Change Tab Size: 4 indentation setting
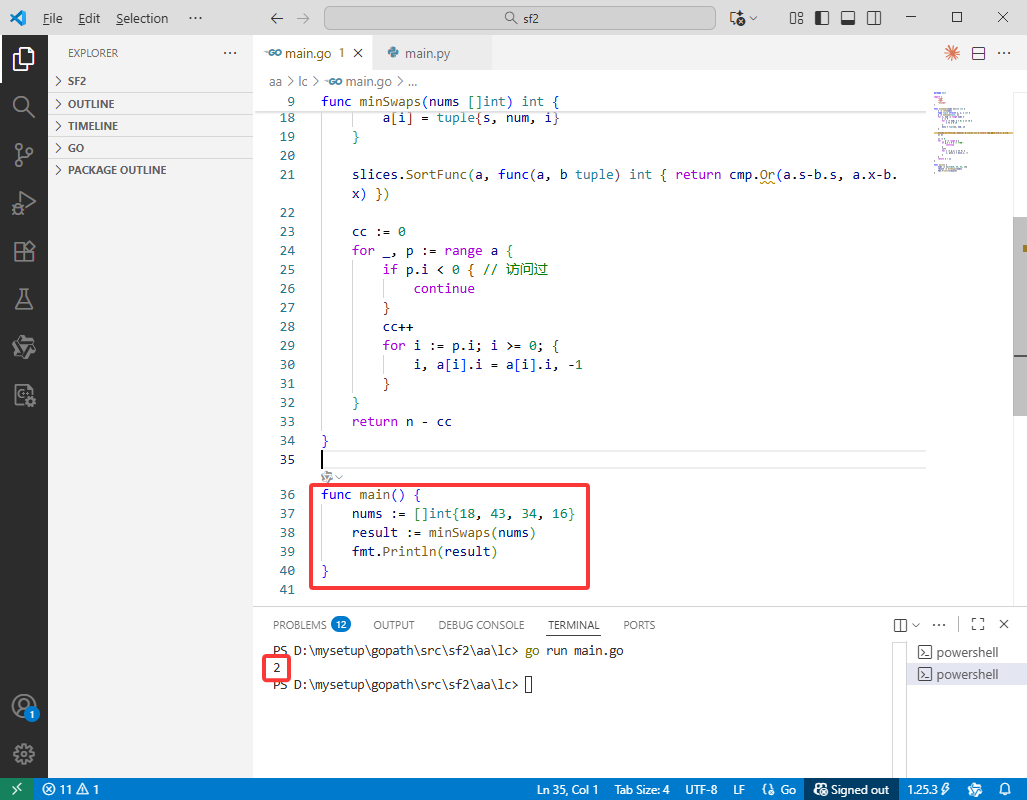This screenshot has height=800, width=1027. (642, 789)
